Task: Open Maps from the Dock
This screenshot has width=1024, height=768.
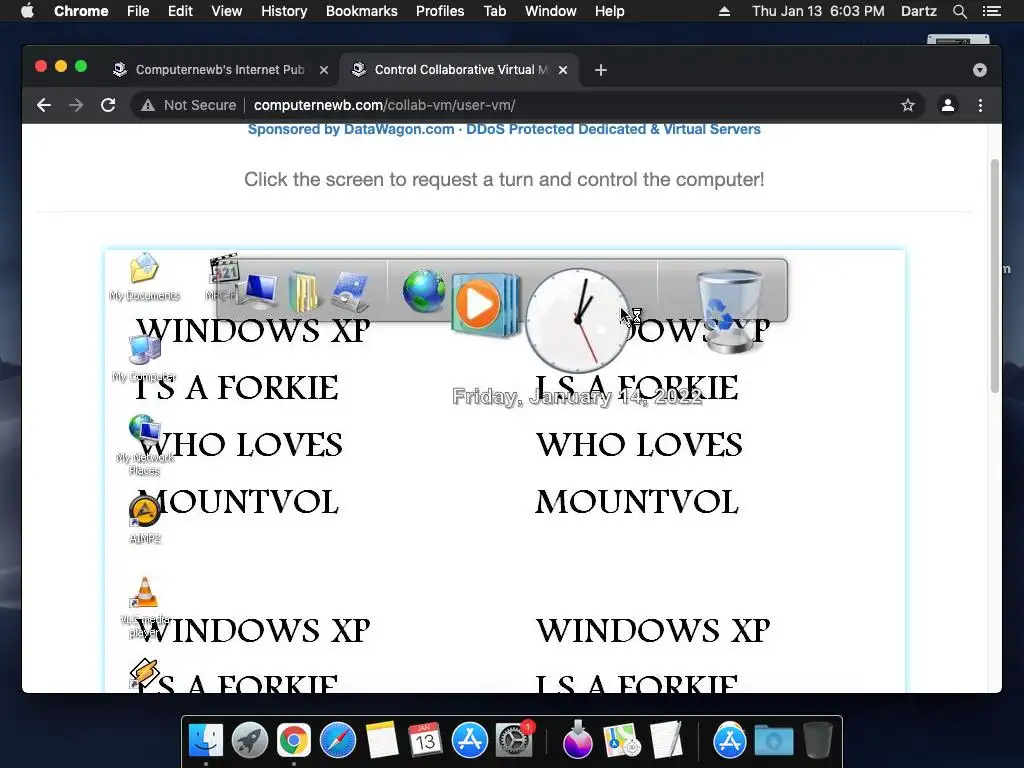Action: [x=622, y=741]
